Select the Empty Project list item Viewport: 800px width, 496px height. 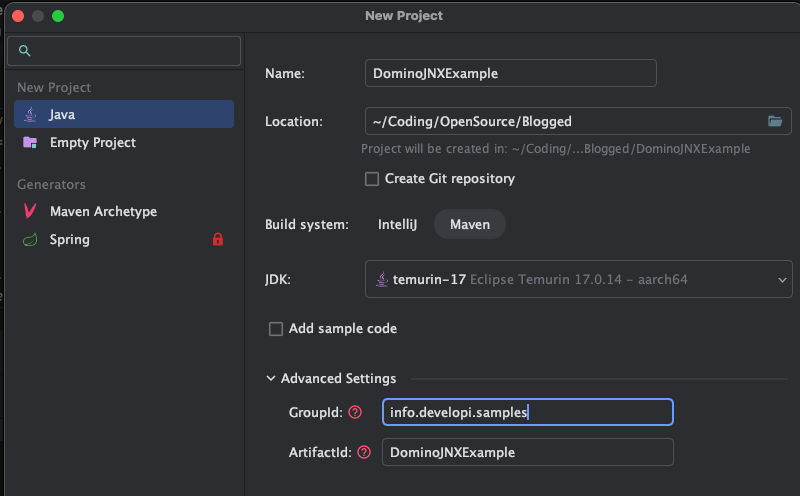click(92, 142)
